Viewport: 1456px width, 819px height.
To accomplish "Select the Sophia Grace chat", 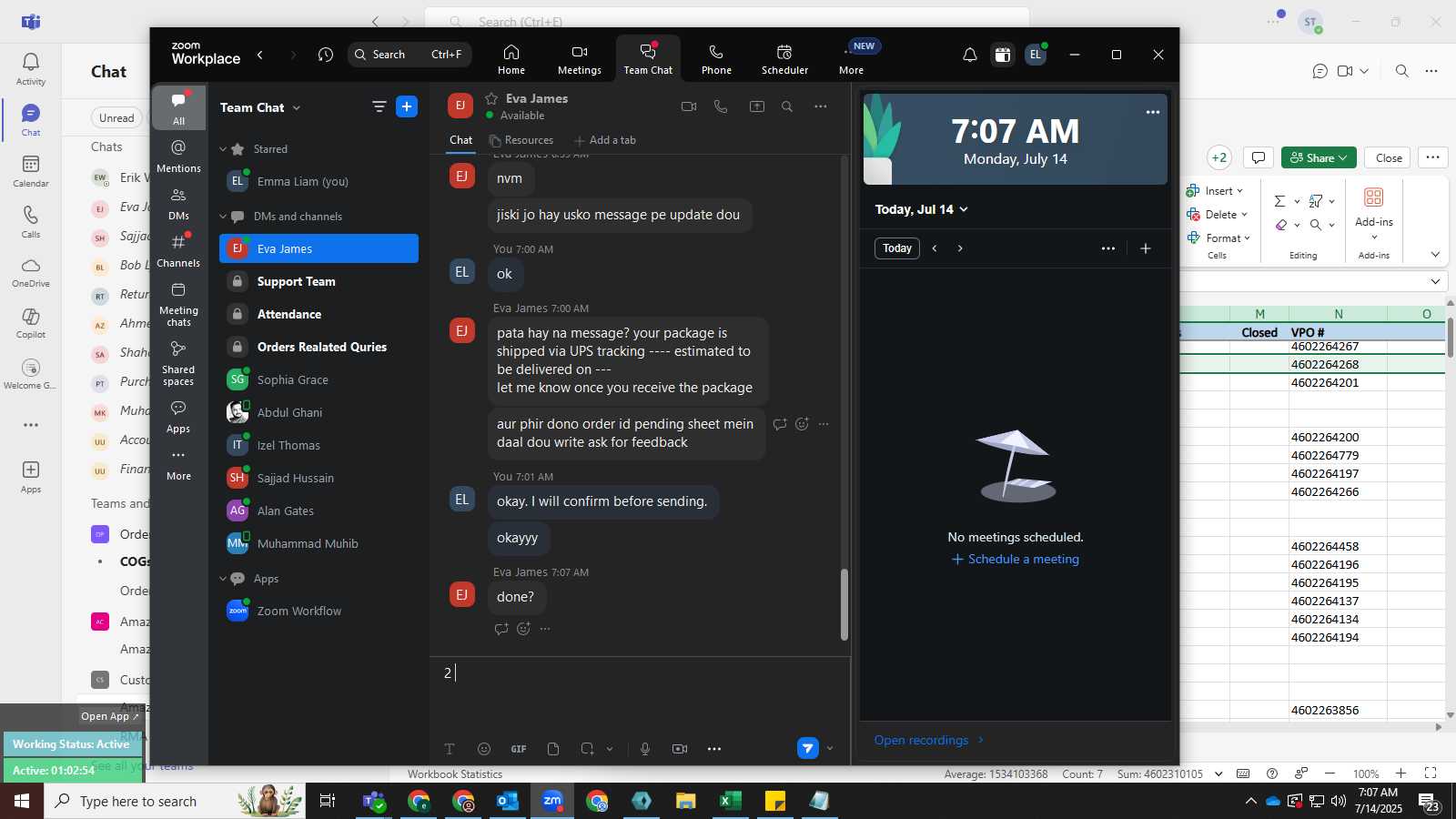I will pos(318,379).
